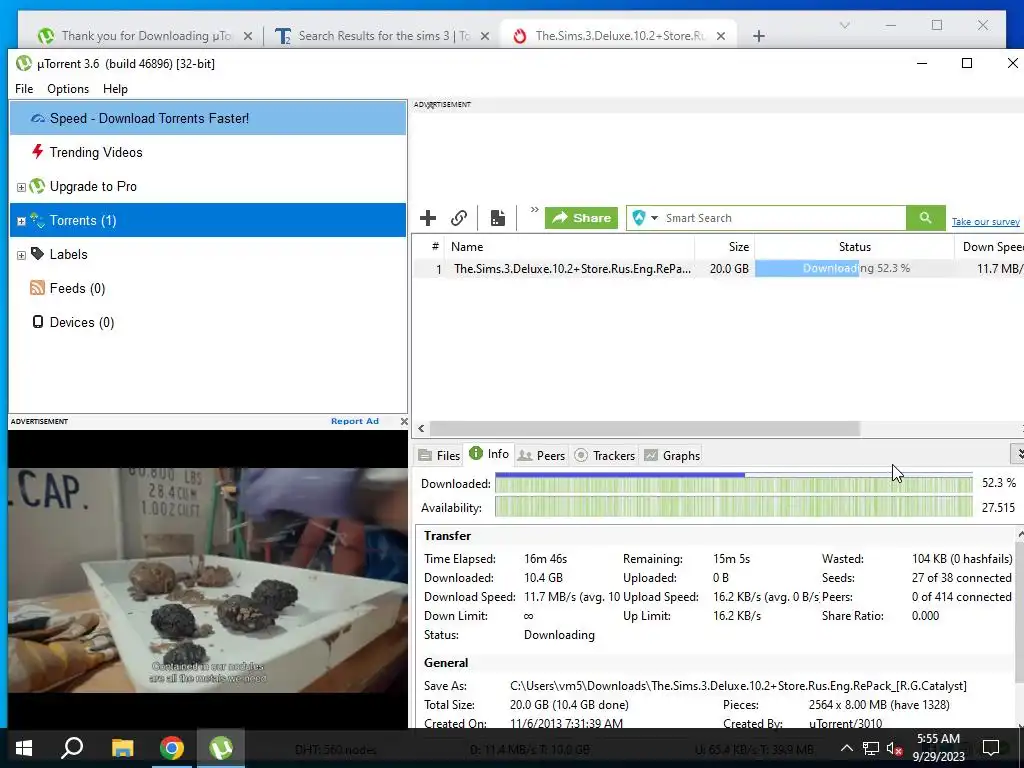This screenshot has height=768, width=1024.
Task: Click Report Ad link
Action: tap(355, 421)
